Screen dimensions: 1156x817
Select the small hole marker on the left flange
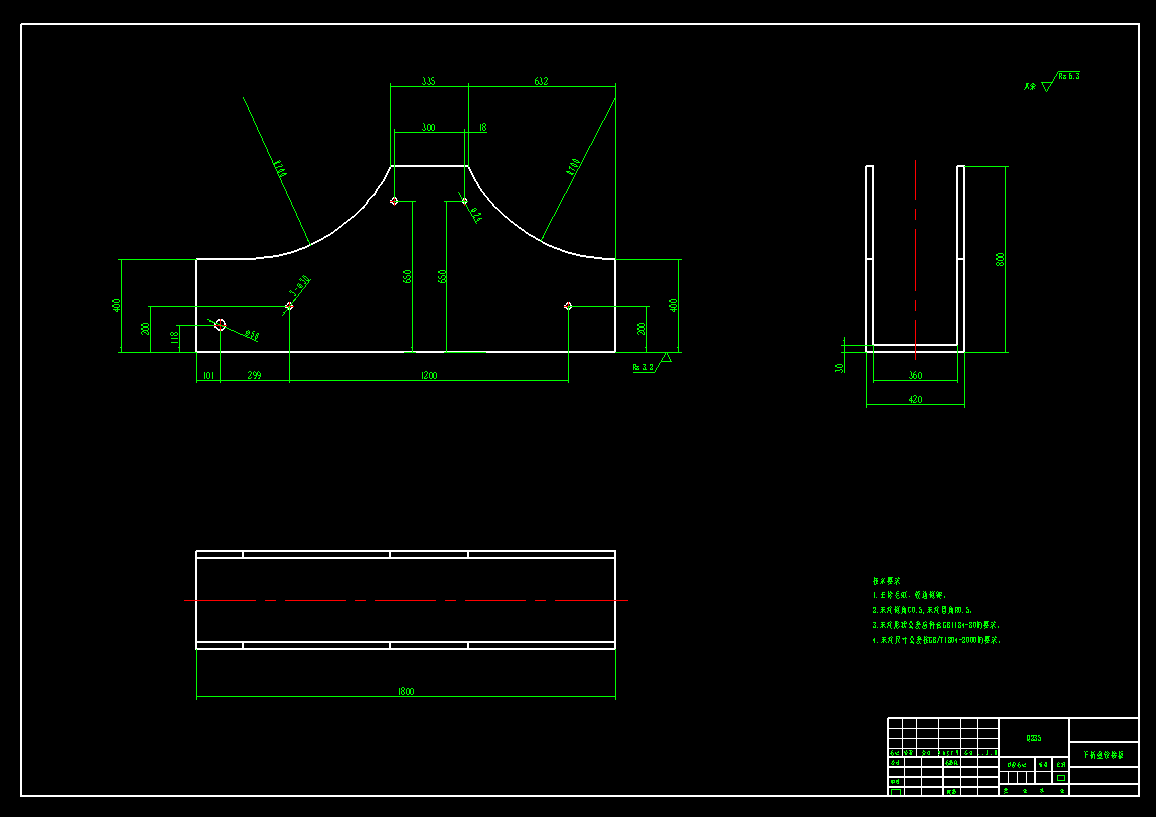219,323
